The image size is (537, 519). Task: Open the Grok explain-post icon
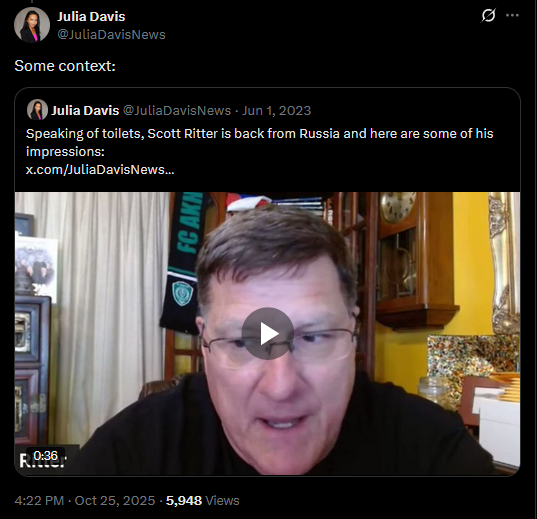coord(488,15)
